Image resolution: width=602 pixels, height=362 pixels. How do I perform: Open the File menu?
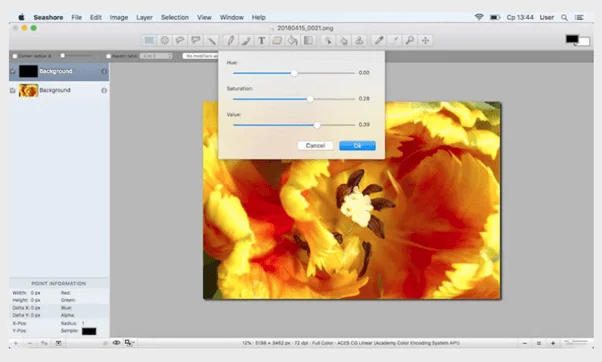(76, 17)
